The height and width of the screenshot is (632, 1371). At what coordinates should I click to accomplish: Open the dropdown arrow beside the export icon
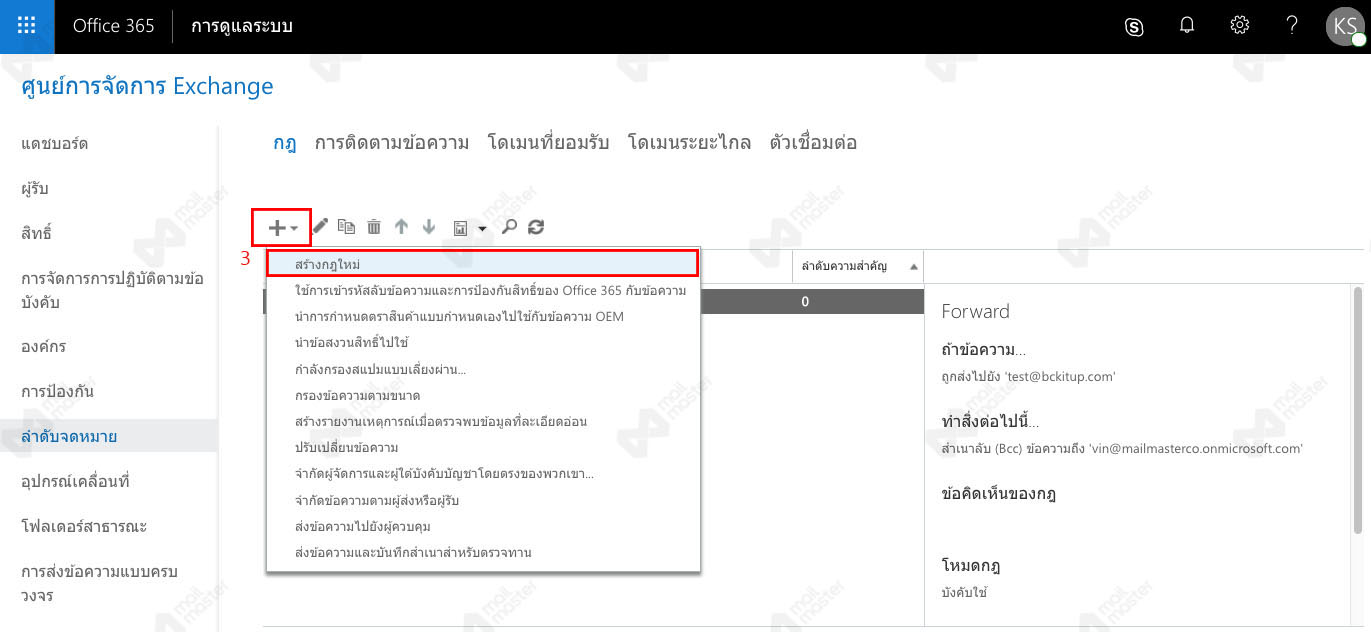482,229
